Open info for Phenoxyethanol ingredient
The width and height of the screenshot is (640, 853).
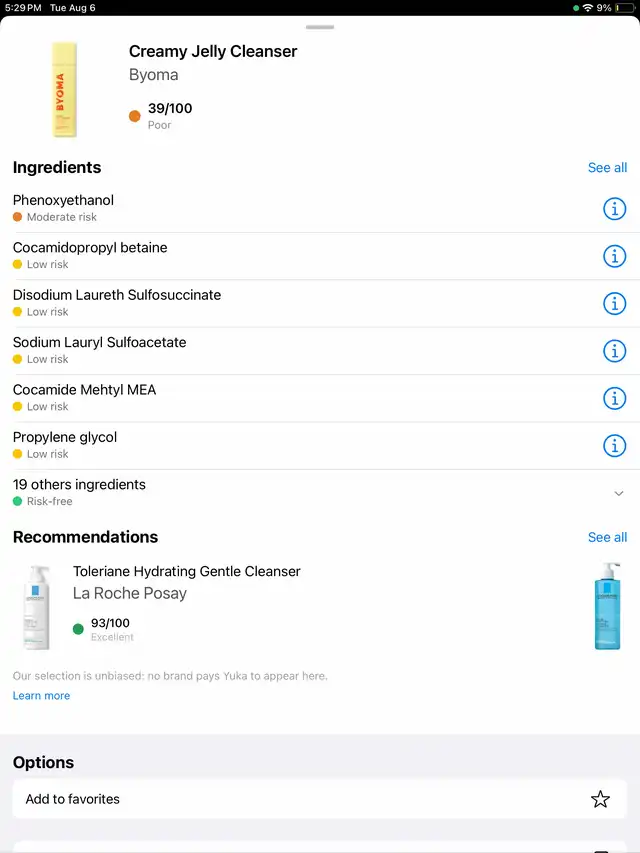point(614,209)
